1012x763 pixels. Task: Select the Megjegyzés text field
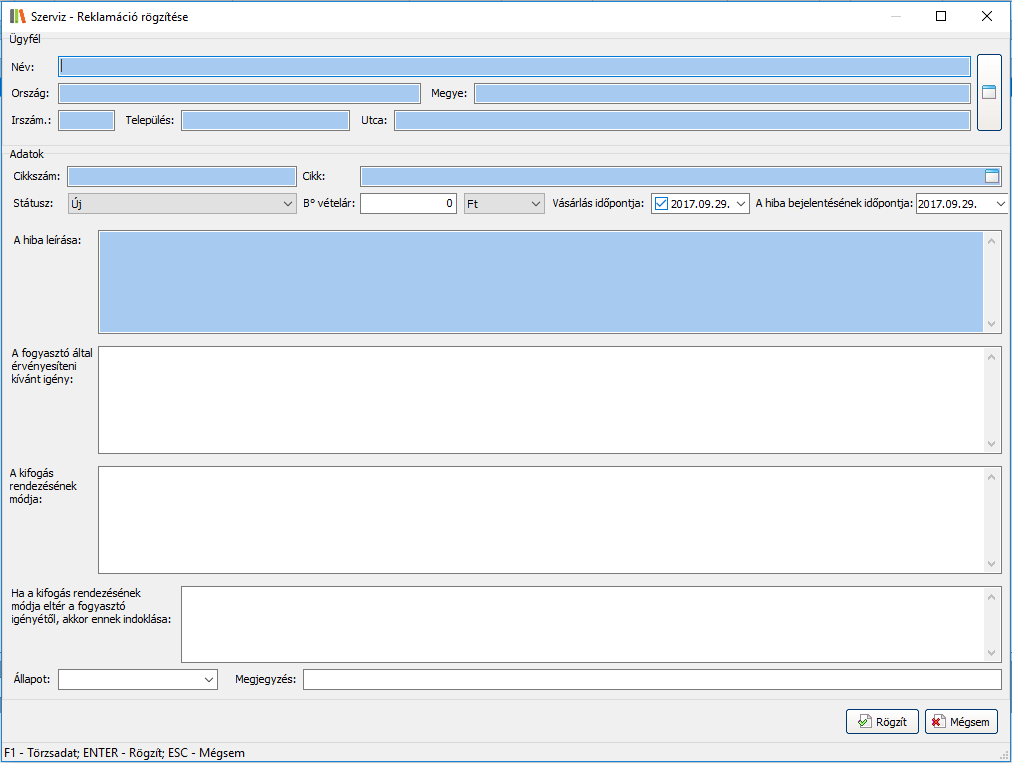[x=651, y=680]
